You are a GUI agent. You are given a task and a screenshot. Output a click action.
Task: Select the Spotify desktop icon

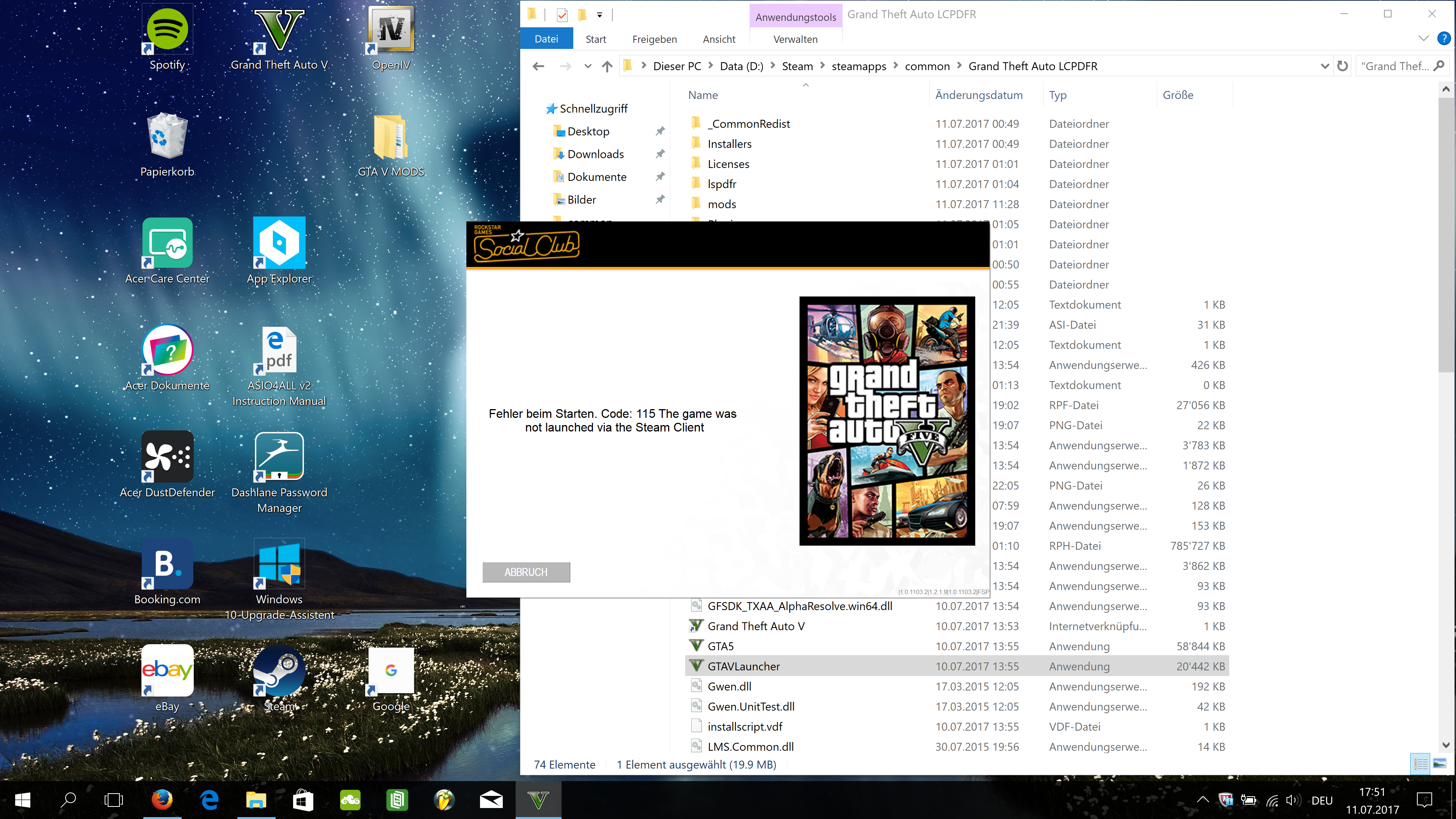click(167, 30)
